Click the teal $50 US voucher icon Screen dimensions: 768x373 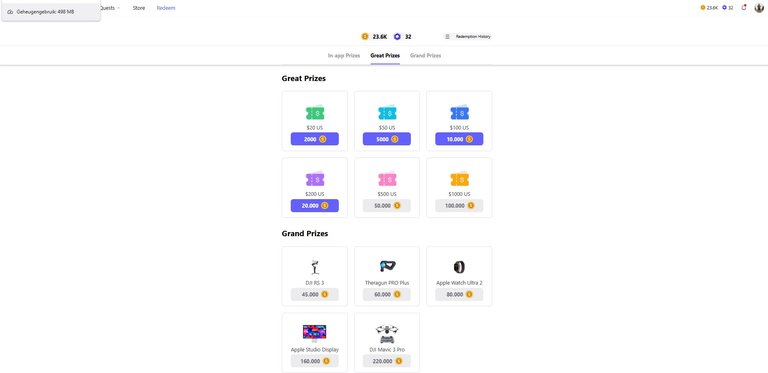[x=387, y=113]
